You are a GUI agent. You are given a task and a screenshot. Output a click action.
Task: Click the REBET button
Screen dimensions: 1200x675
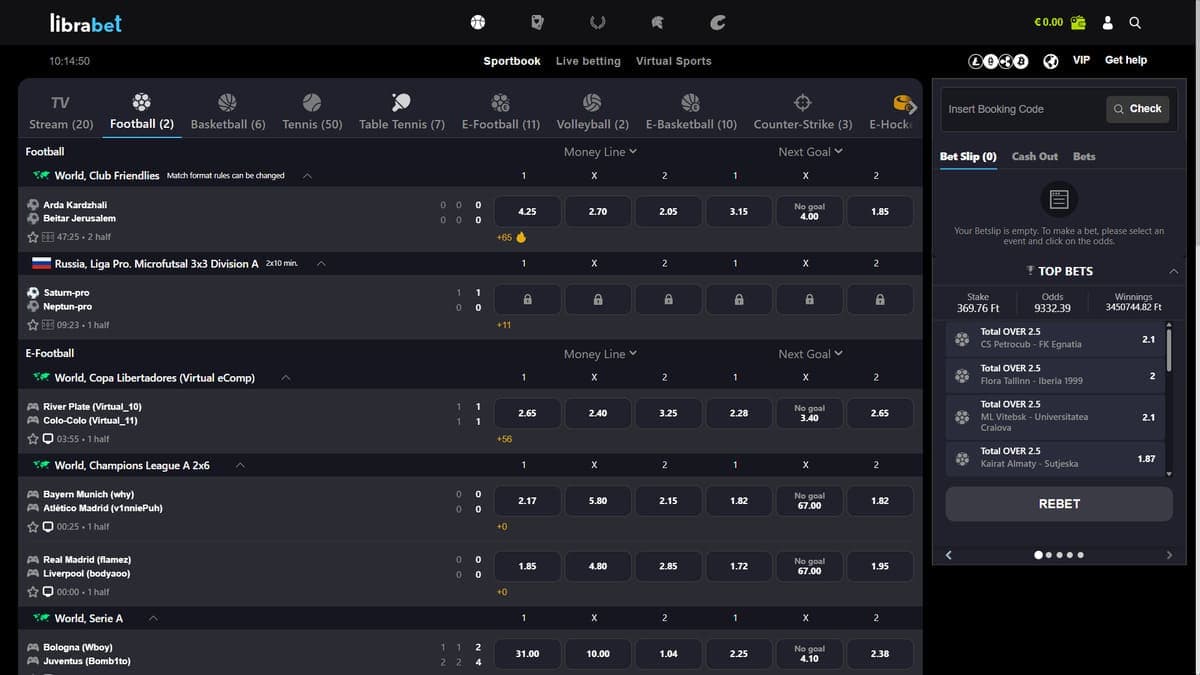coord(1059,504)
